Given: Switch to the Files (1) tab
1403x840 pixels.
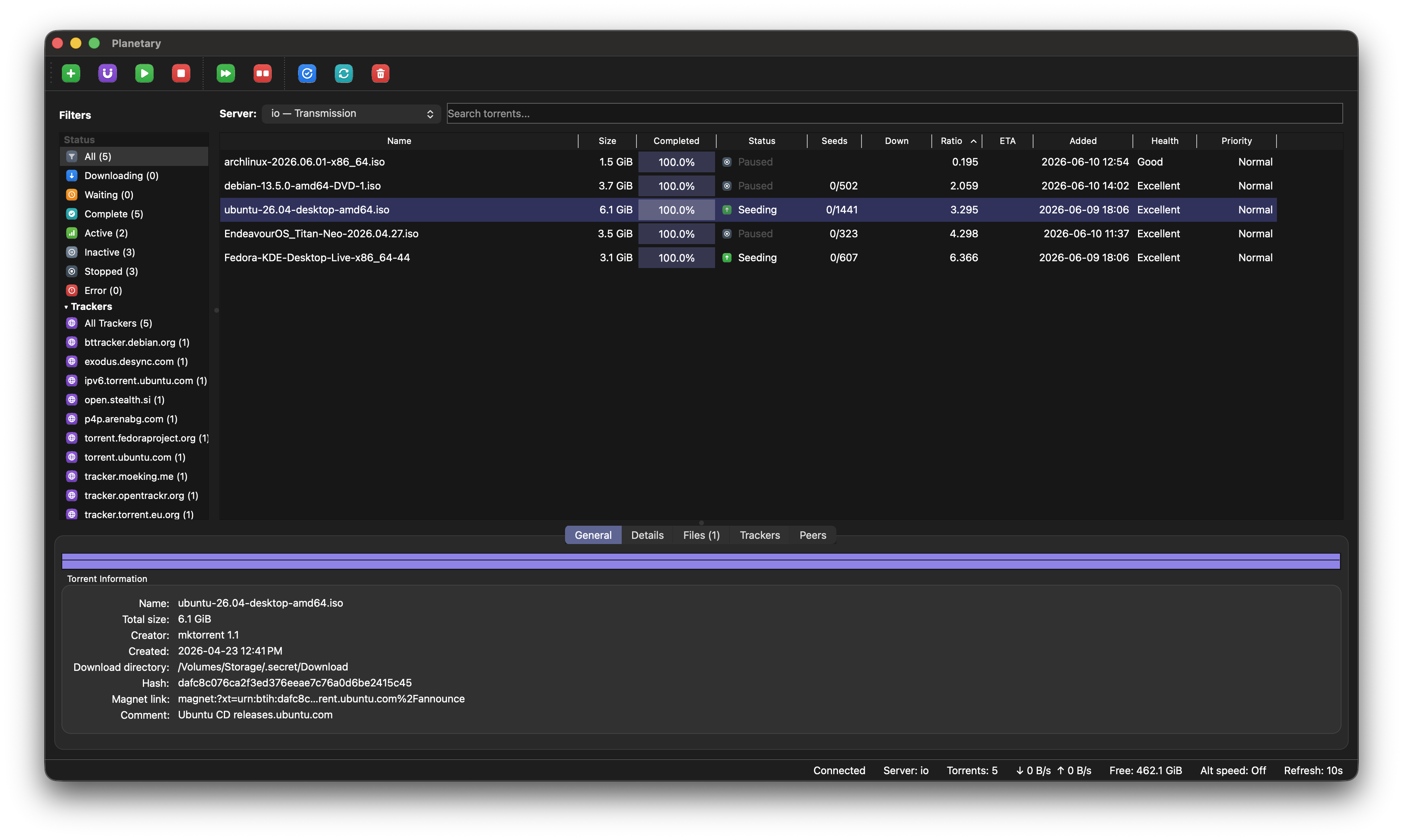Looking at the screenshot, I should click(x=701, y=535).
